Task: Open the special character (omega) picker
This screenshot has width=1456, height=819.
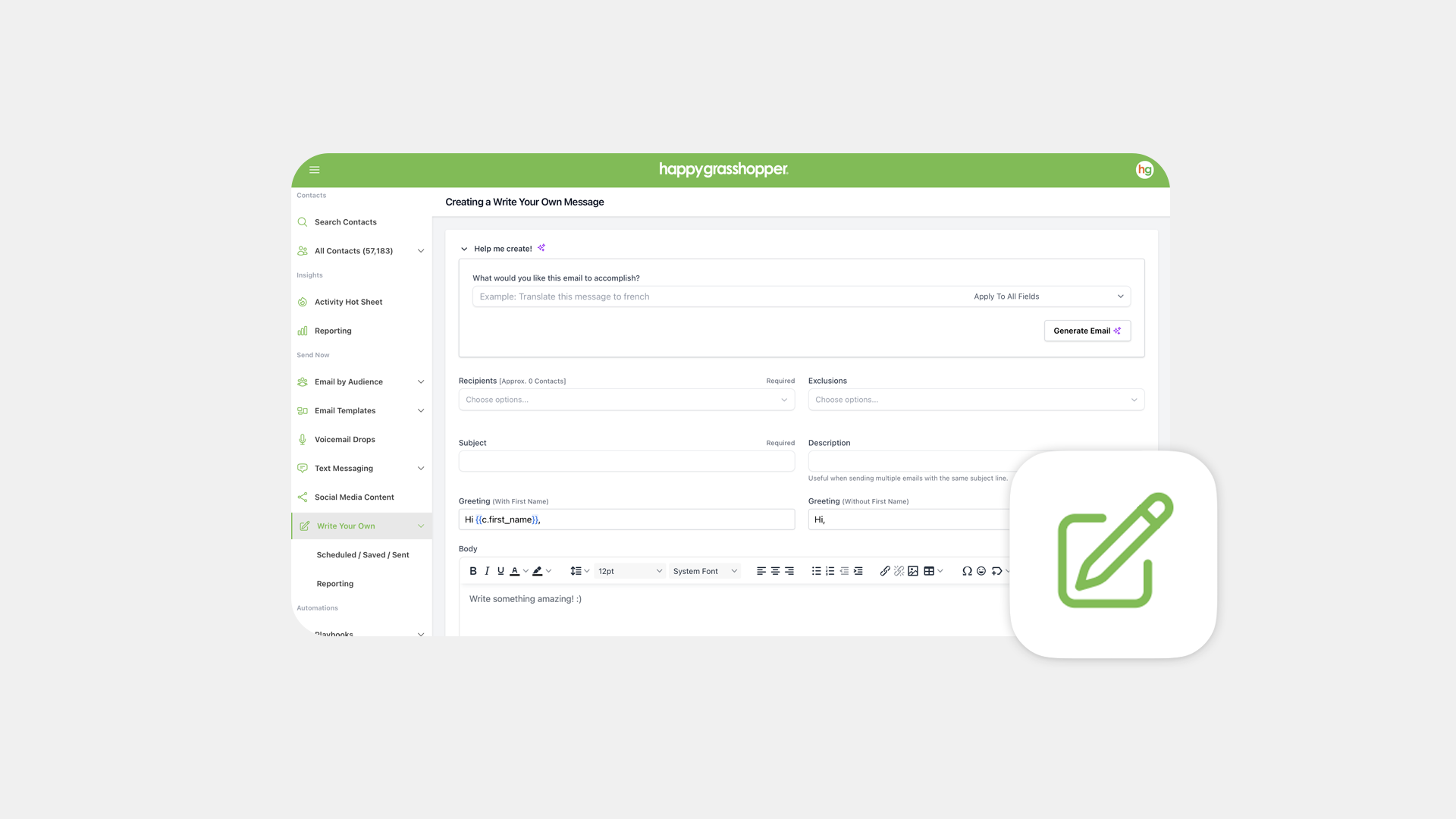Action: point(967,571)
